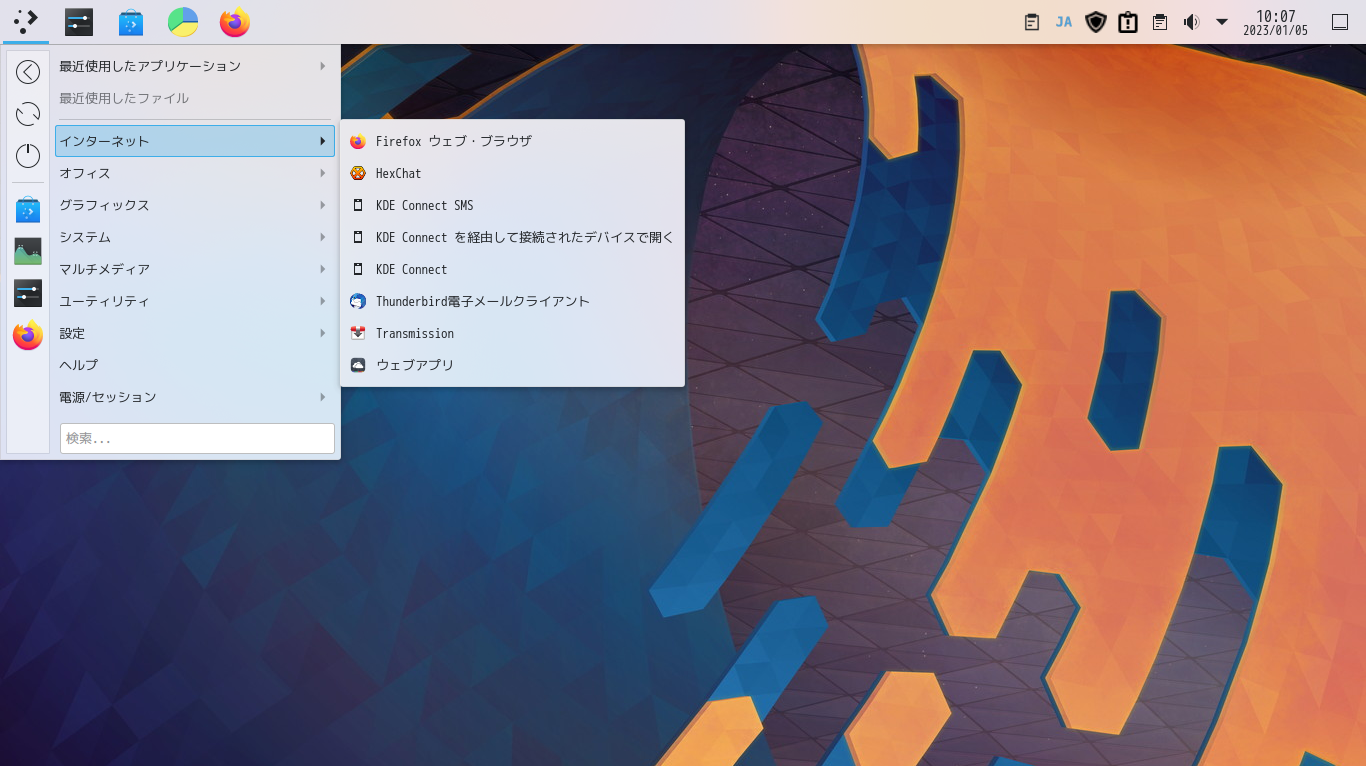Switch keyboard layout via JA indicator

click(x=1064, y=22)
